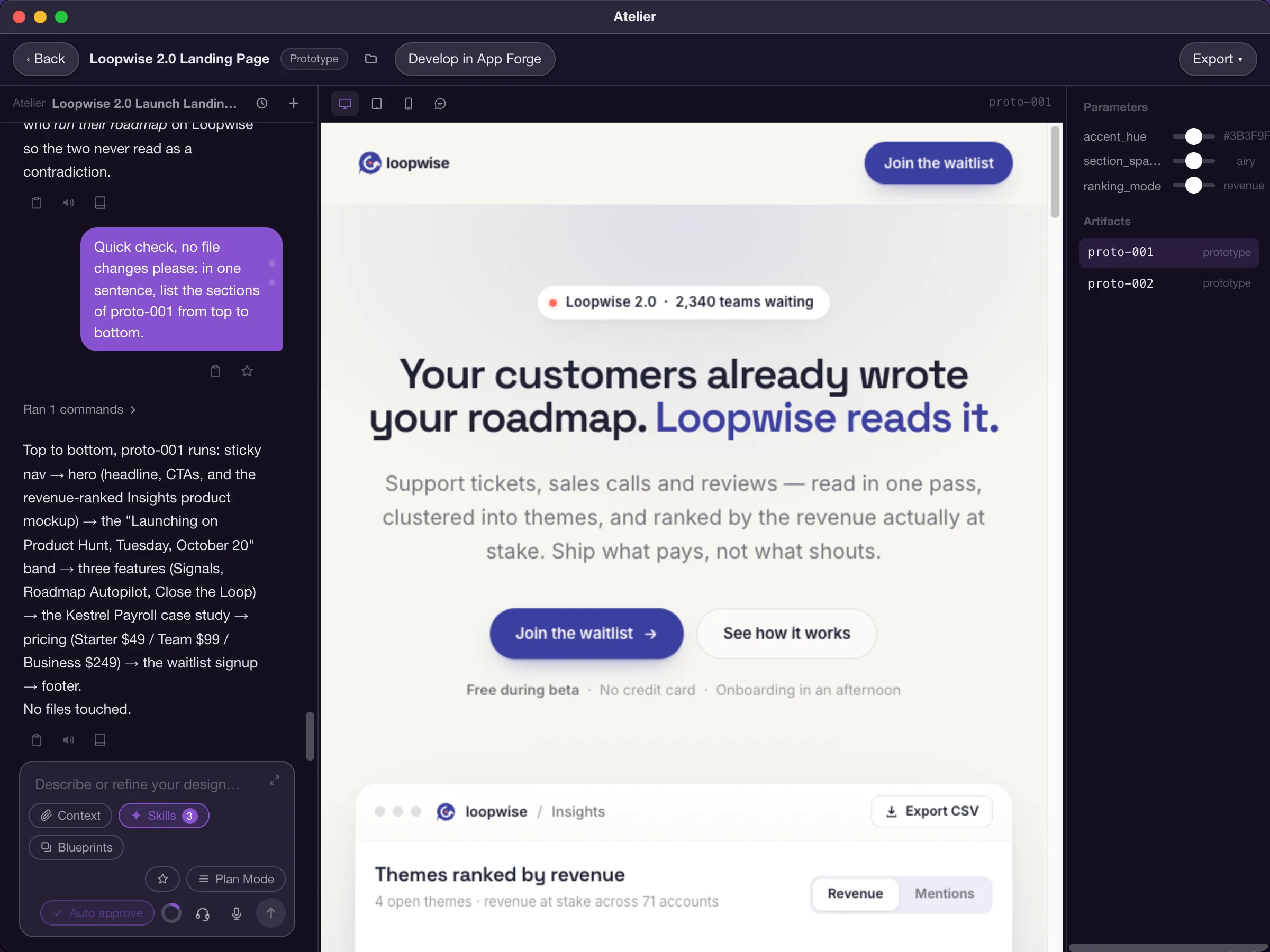Image resolution: width=1270 pixels, height=952 pixels.
Task: Click the preview vertical scrollbar
Action: (1055, 172)
